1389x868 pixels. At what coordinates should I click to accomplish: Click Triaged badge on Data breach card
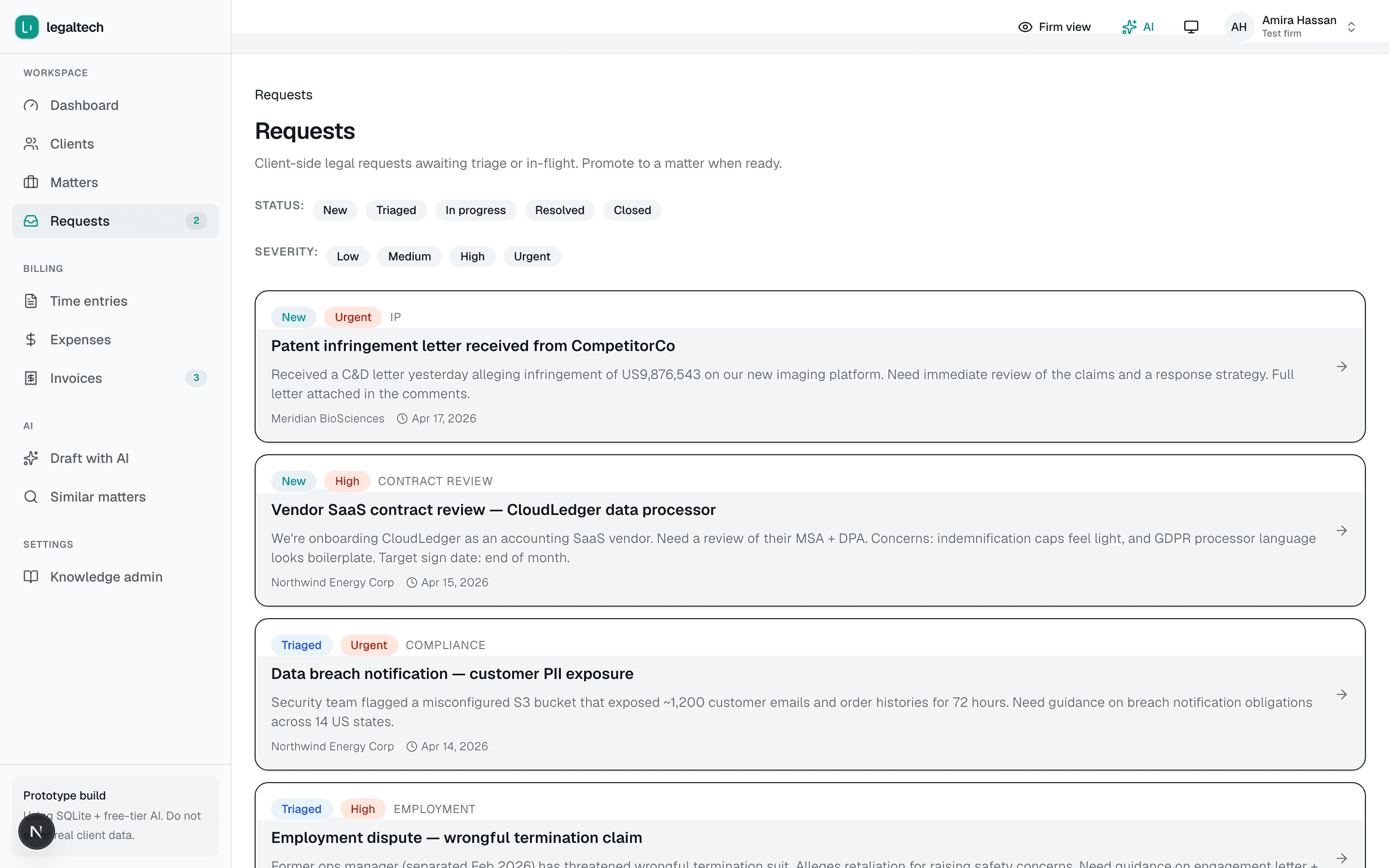[x=301, y=645]
